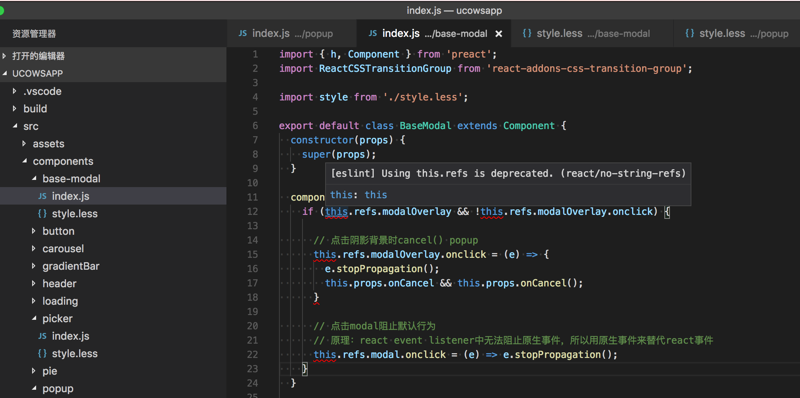Click the 资源管理器 explorer title

34,34
